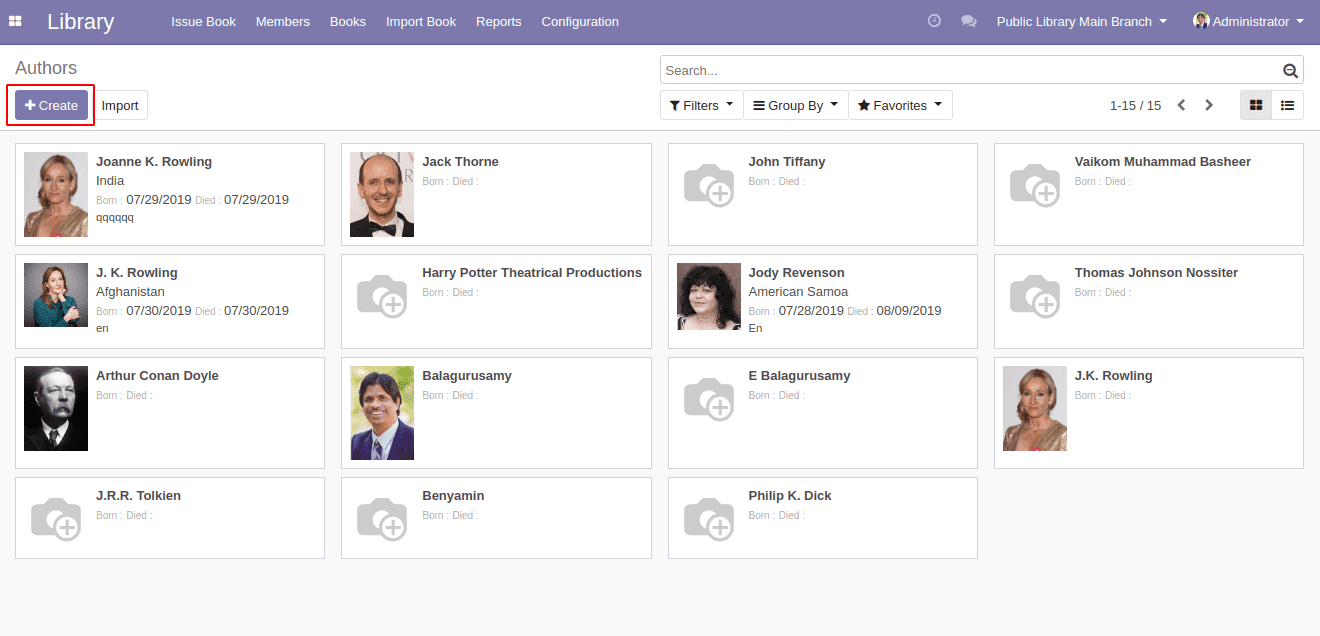The image size is (1320, 636).
Task: Switch to list view
Action: [1288, 105]
